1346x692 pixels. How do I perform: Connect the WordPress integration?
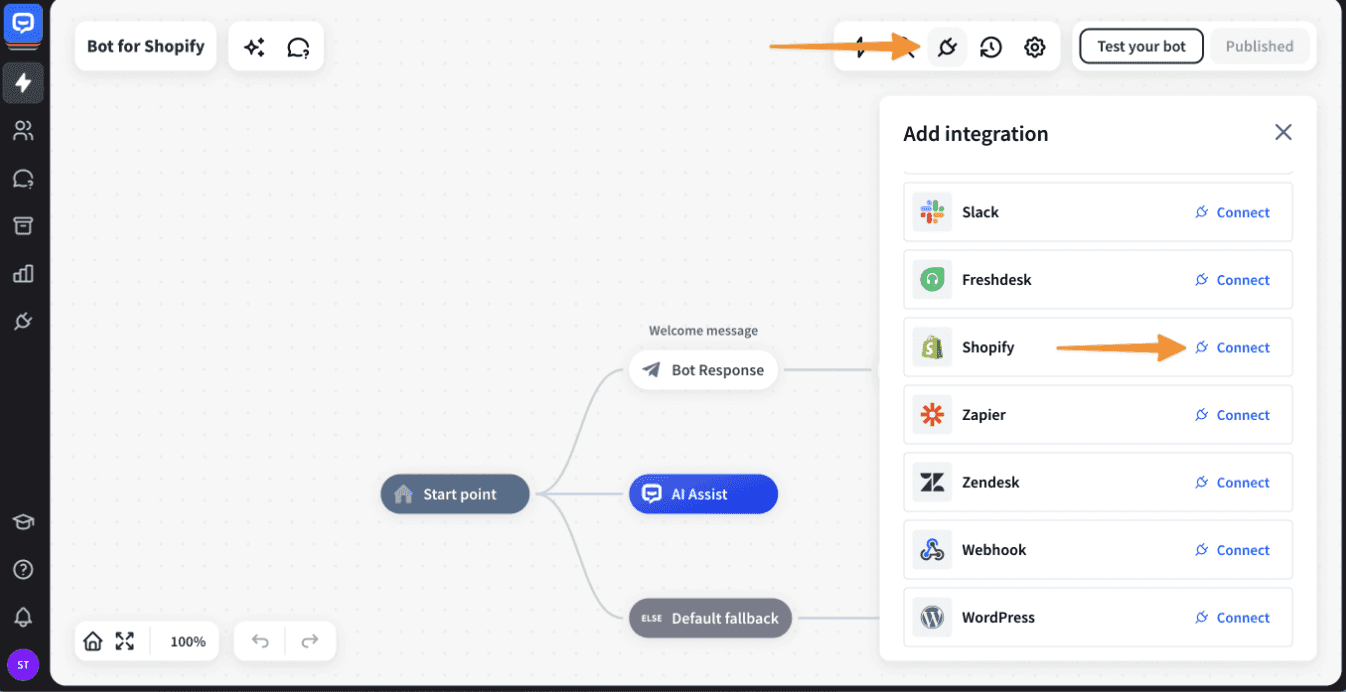tap(1232, 617)
